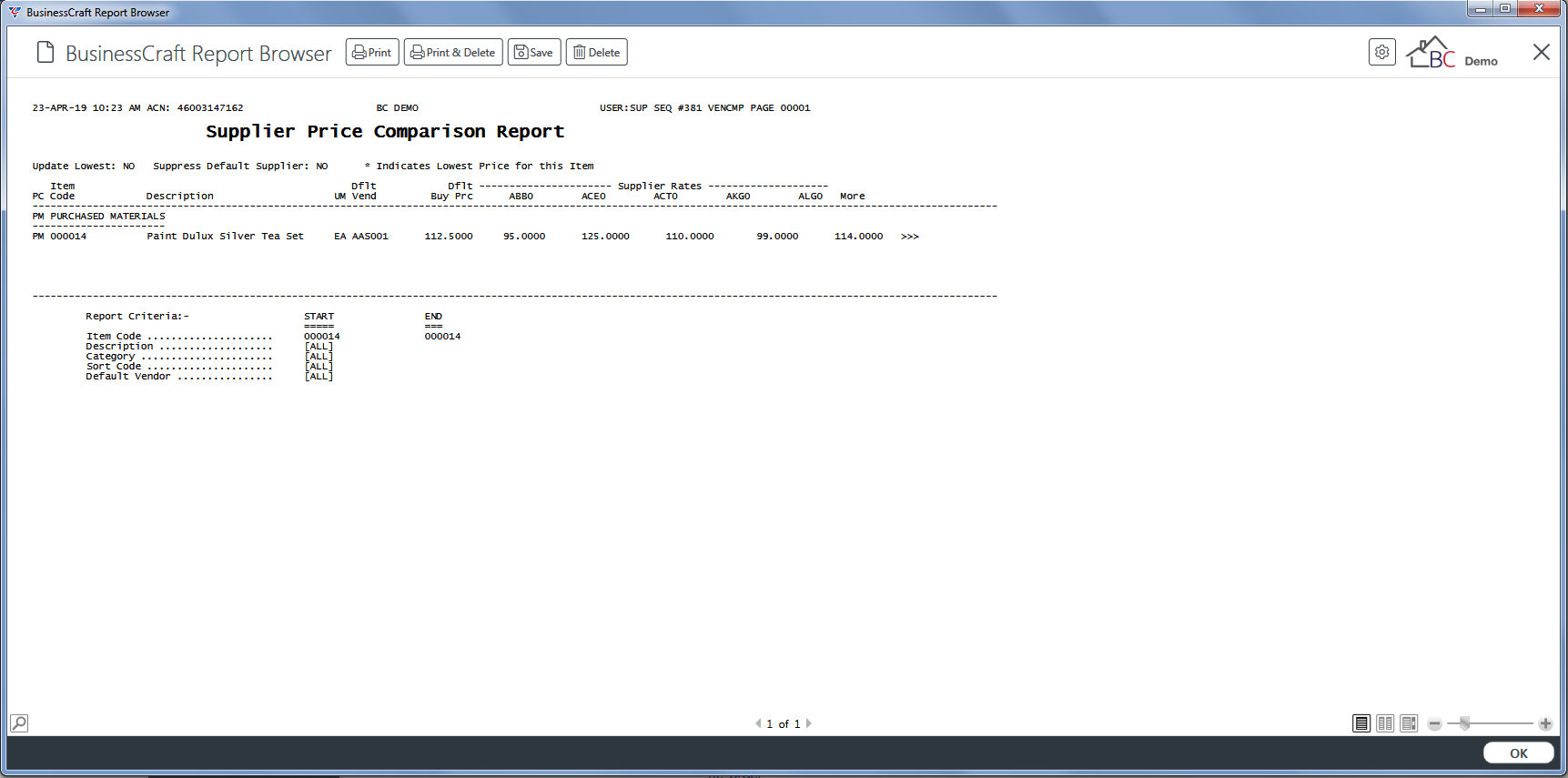
Task: Click the 'Supplier Rates' column header
Action: [660, 187]
